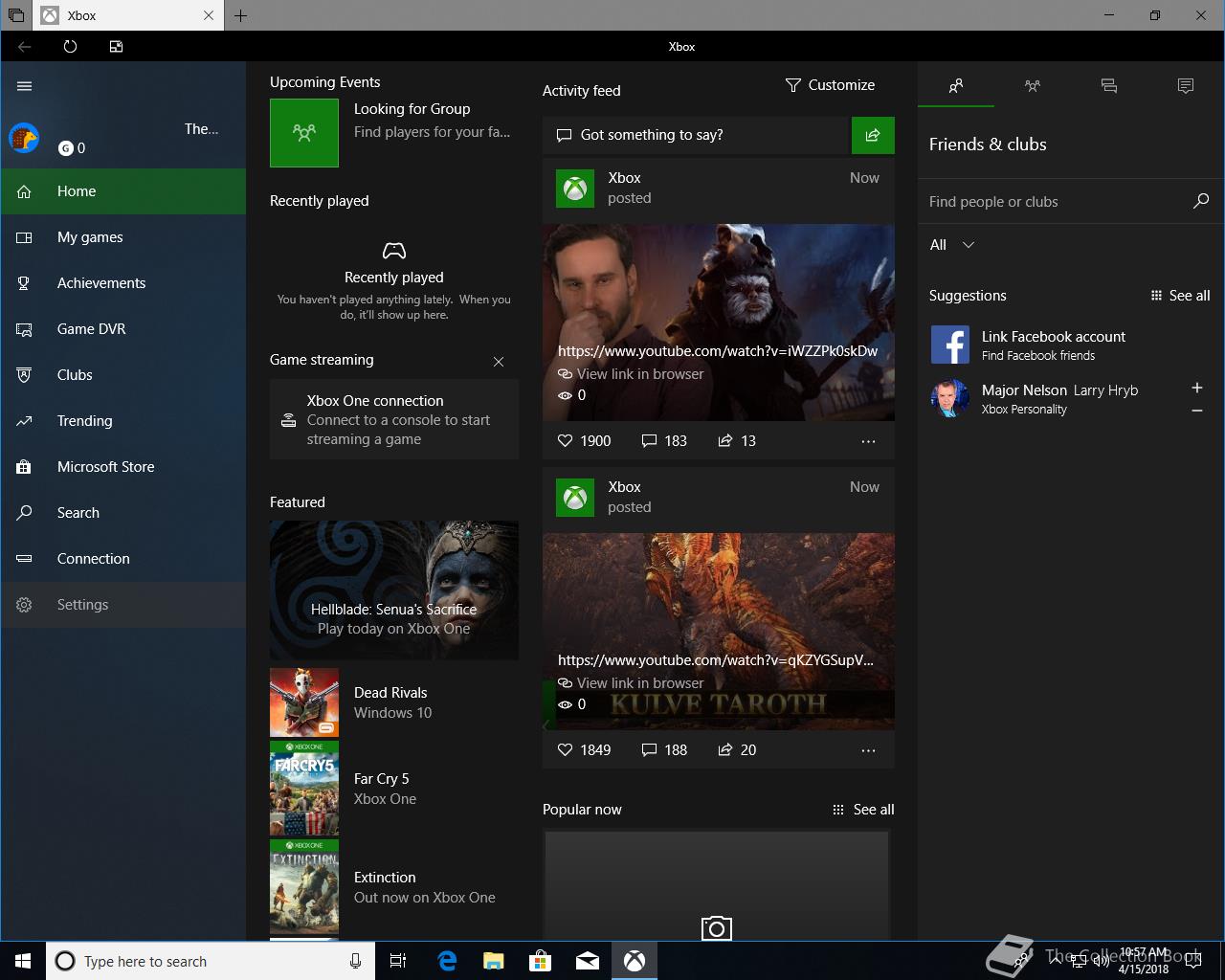Viewport: 1225px width, 980px height.
Task: Switch to Activity alerts tab
Action: tap(1186, 86)
